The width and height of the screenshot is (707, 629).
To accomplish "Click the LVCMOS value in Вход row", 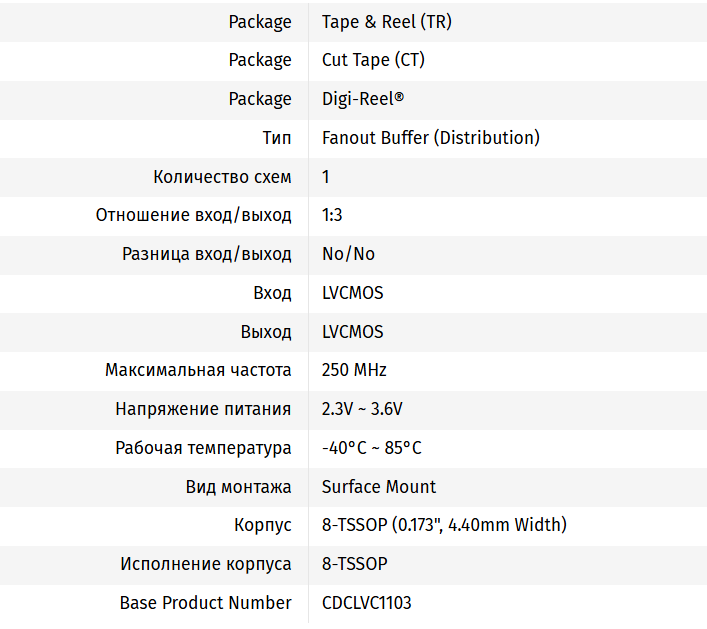I will coord(352,293).
